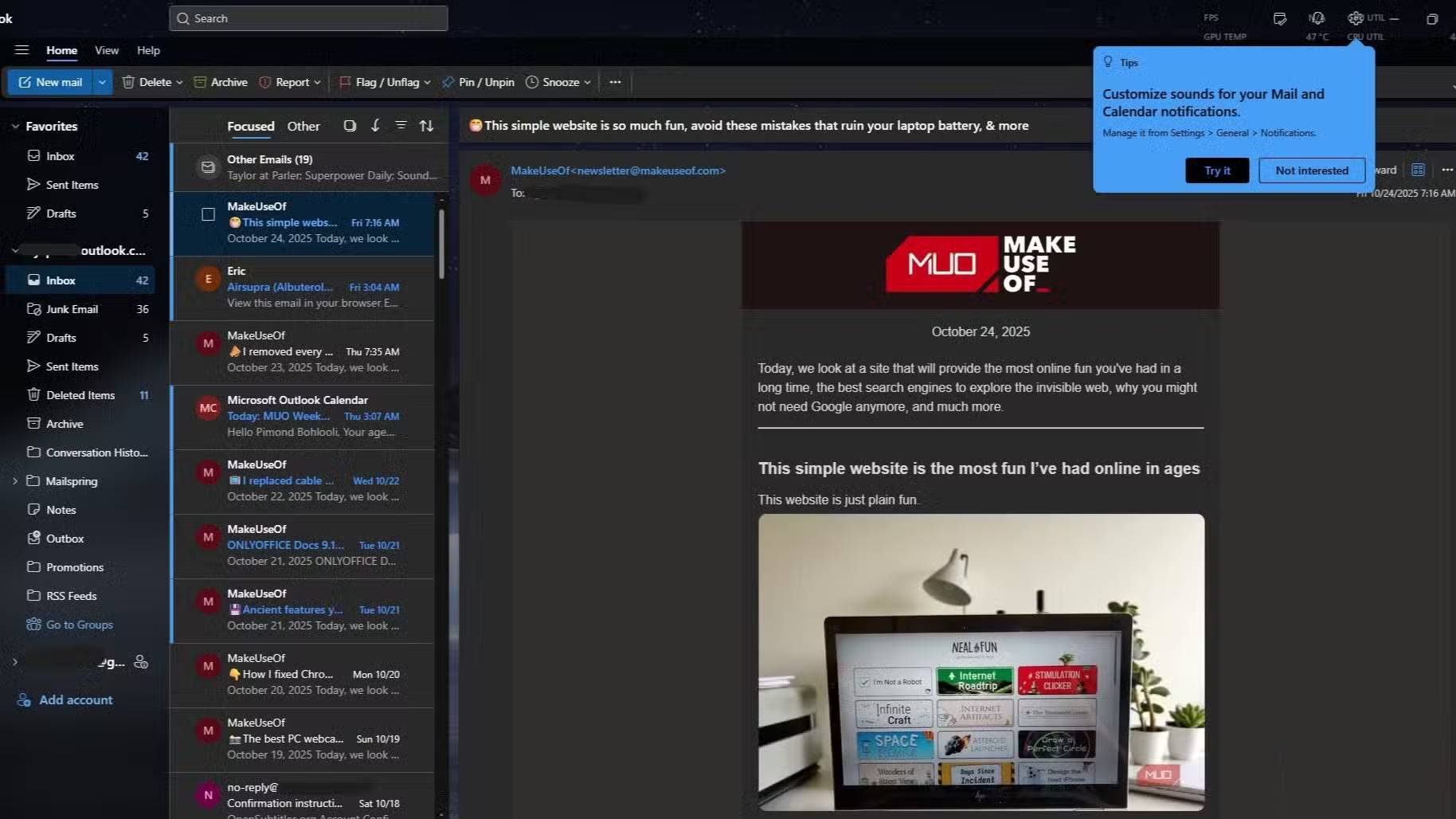
Task: Click the jump-to down arrow icon
Action: pyautogui.click(x=375, y=126)
